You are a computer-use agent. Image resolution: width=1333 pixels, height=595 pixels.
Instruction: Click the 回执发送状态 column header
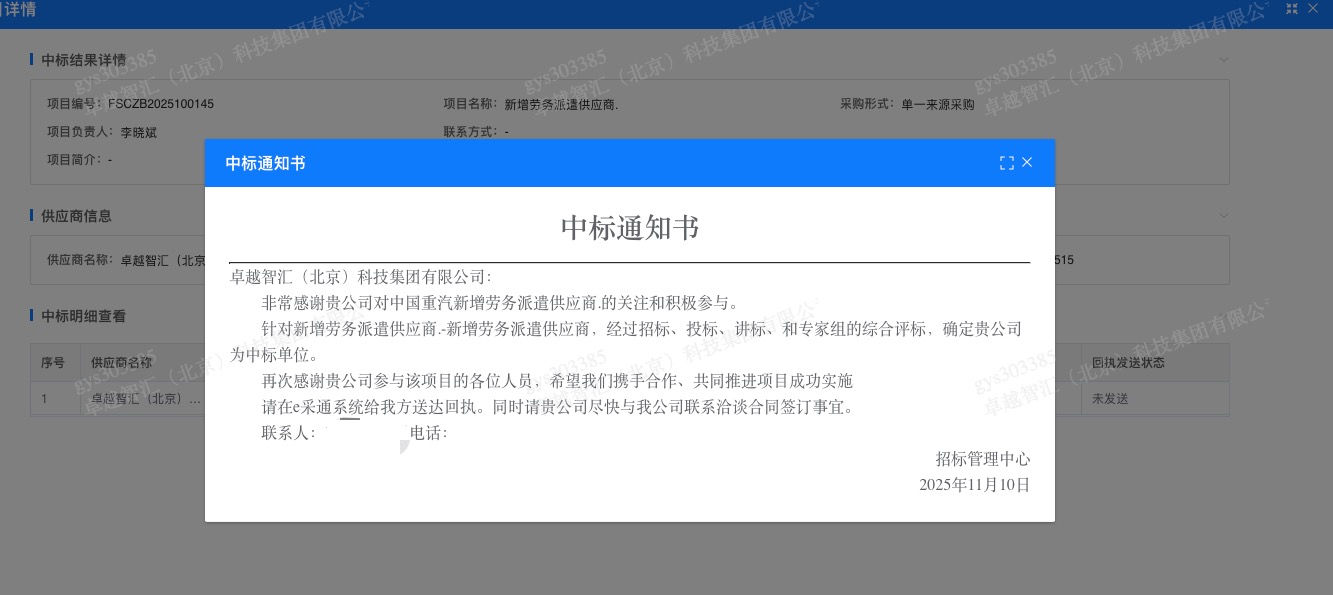coord(1128,363)
